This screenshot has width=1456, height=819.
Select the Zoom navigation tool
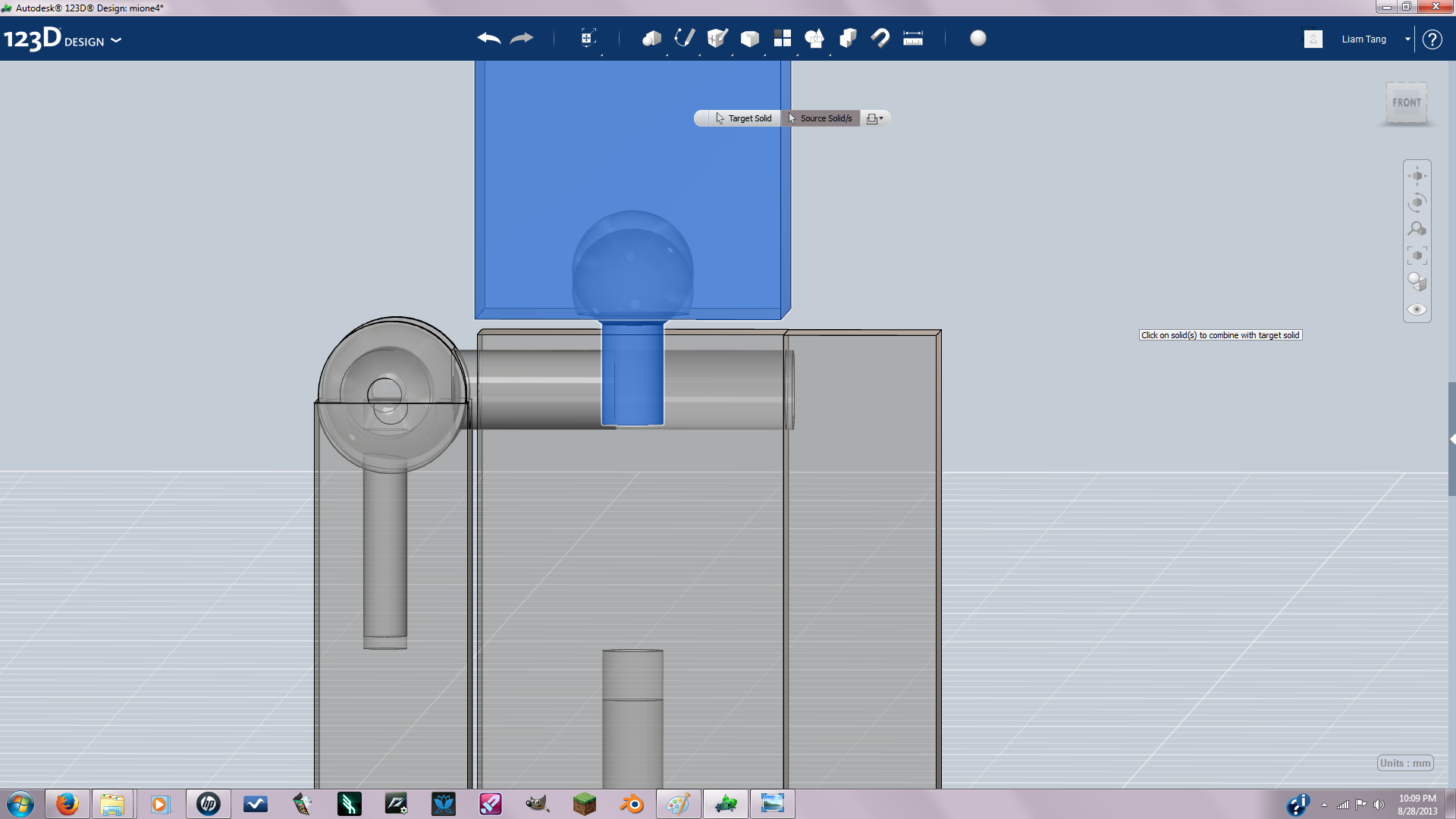[x=1417, y=229]
